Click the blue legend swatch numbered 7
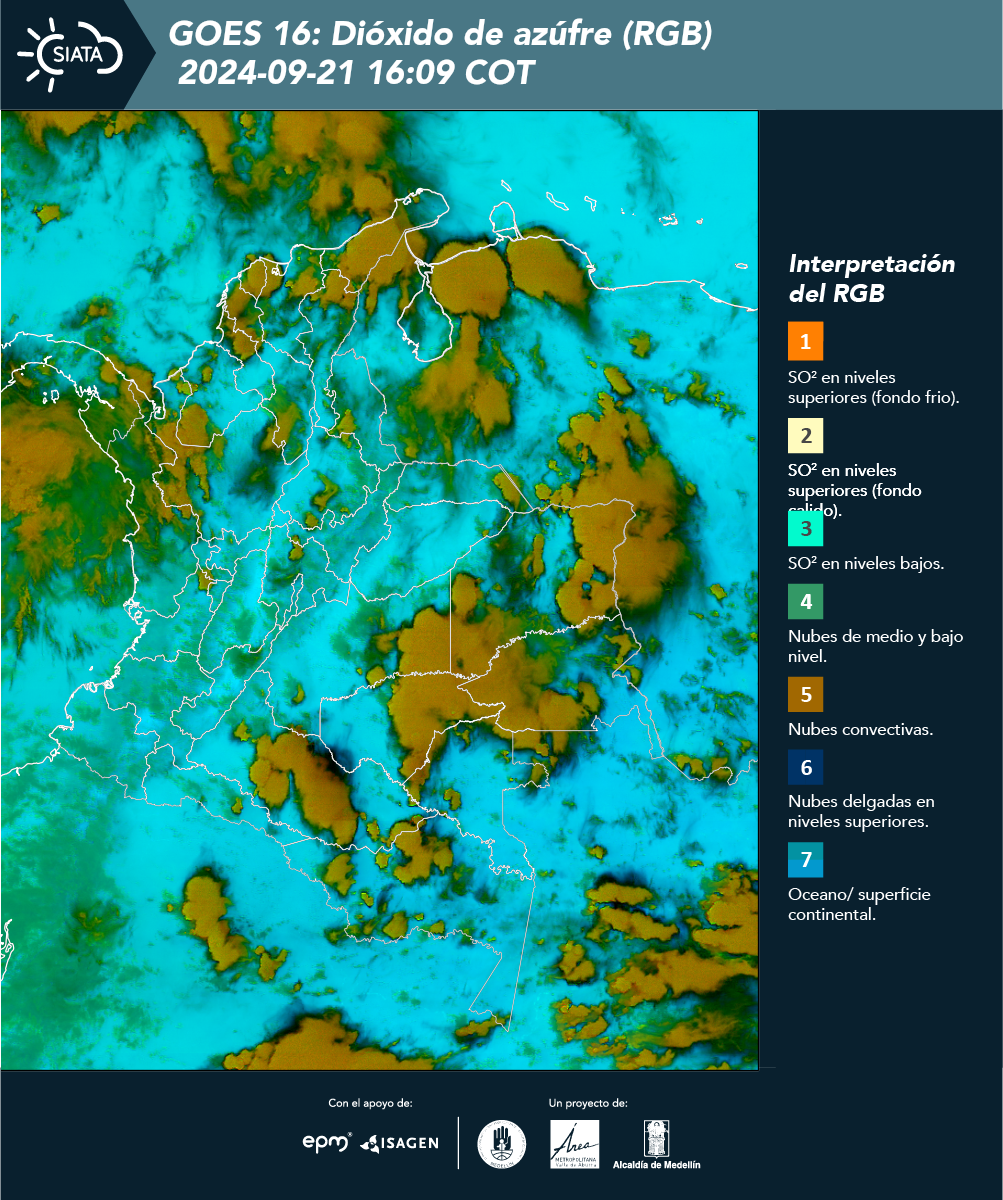Screen dimensions: 1003x1200 point(805,860)
